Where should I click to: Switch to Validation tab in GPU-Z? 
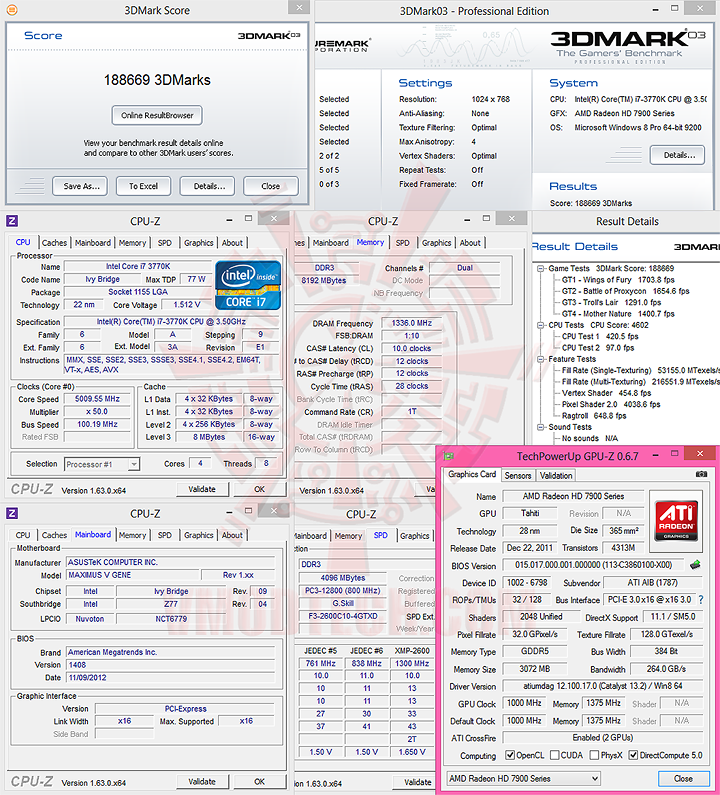556,476
